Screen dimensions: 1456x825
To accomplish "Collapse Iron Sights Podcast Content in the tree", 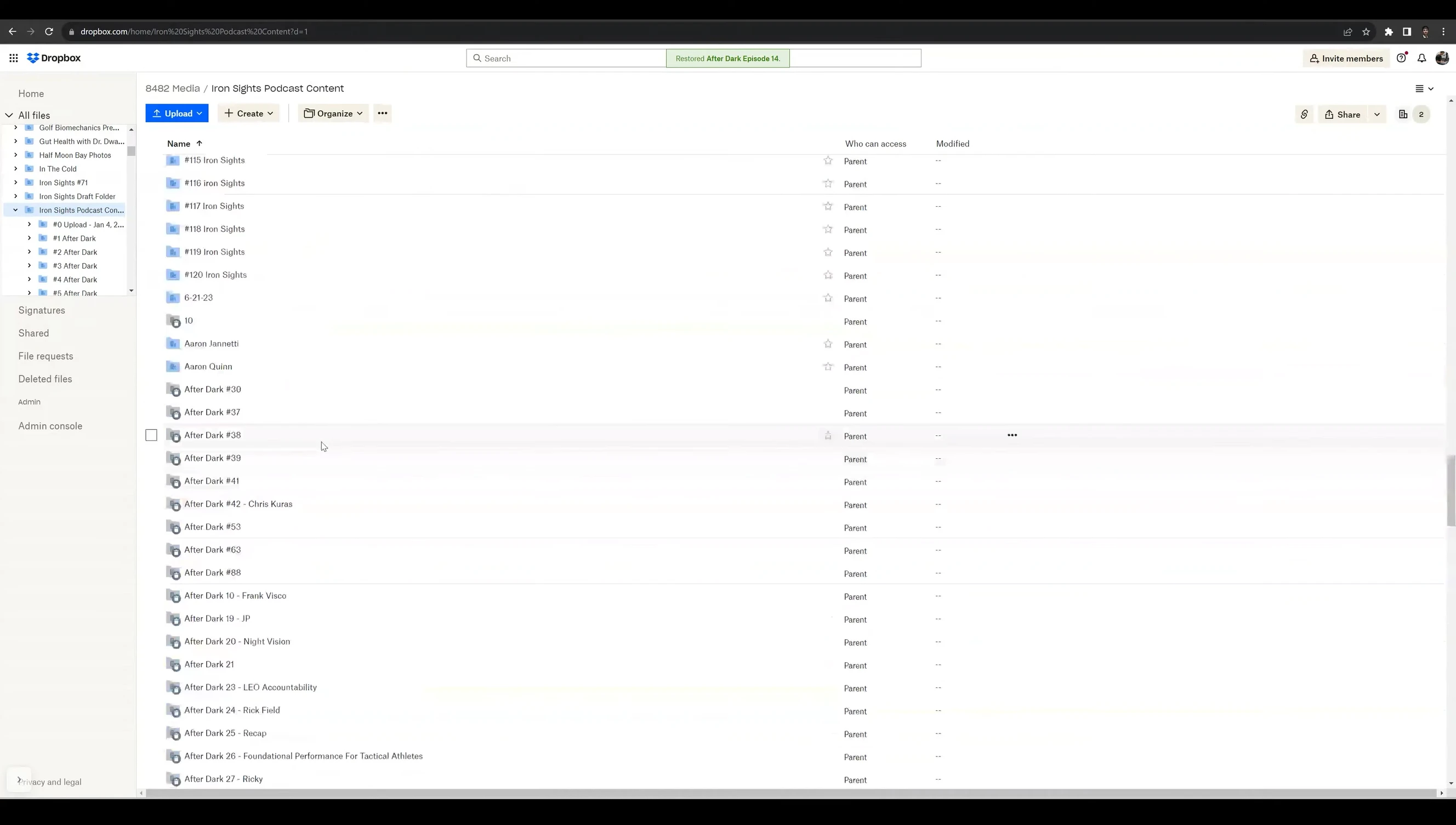I will 15,210.
